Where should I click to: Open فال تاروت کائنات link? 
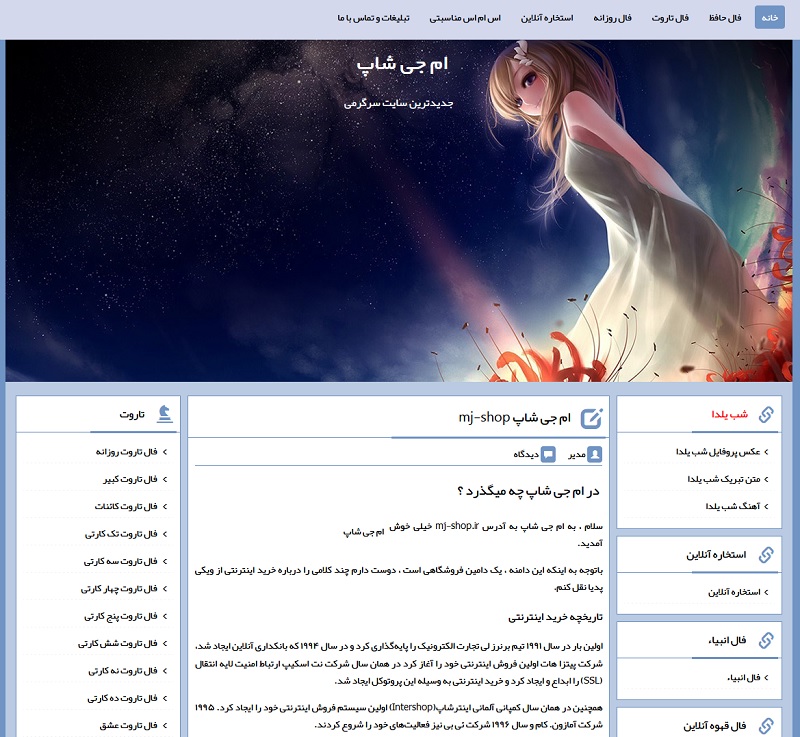[126, 506]
